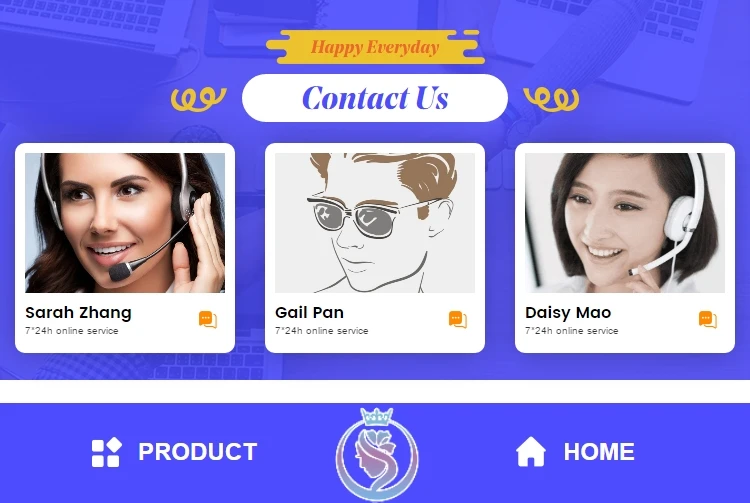This screenshot has height=503, width=750.
Task: Click the HOME house icon
Action: [530, 451]
